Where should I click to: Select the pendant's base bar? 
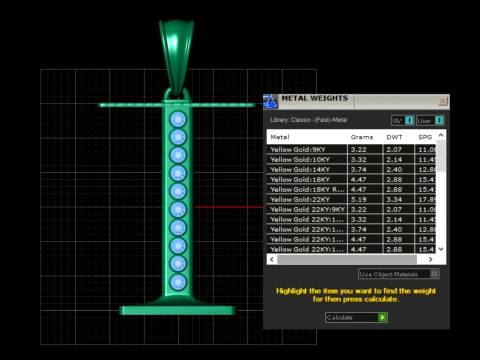tap(177, 310)
